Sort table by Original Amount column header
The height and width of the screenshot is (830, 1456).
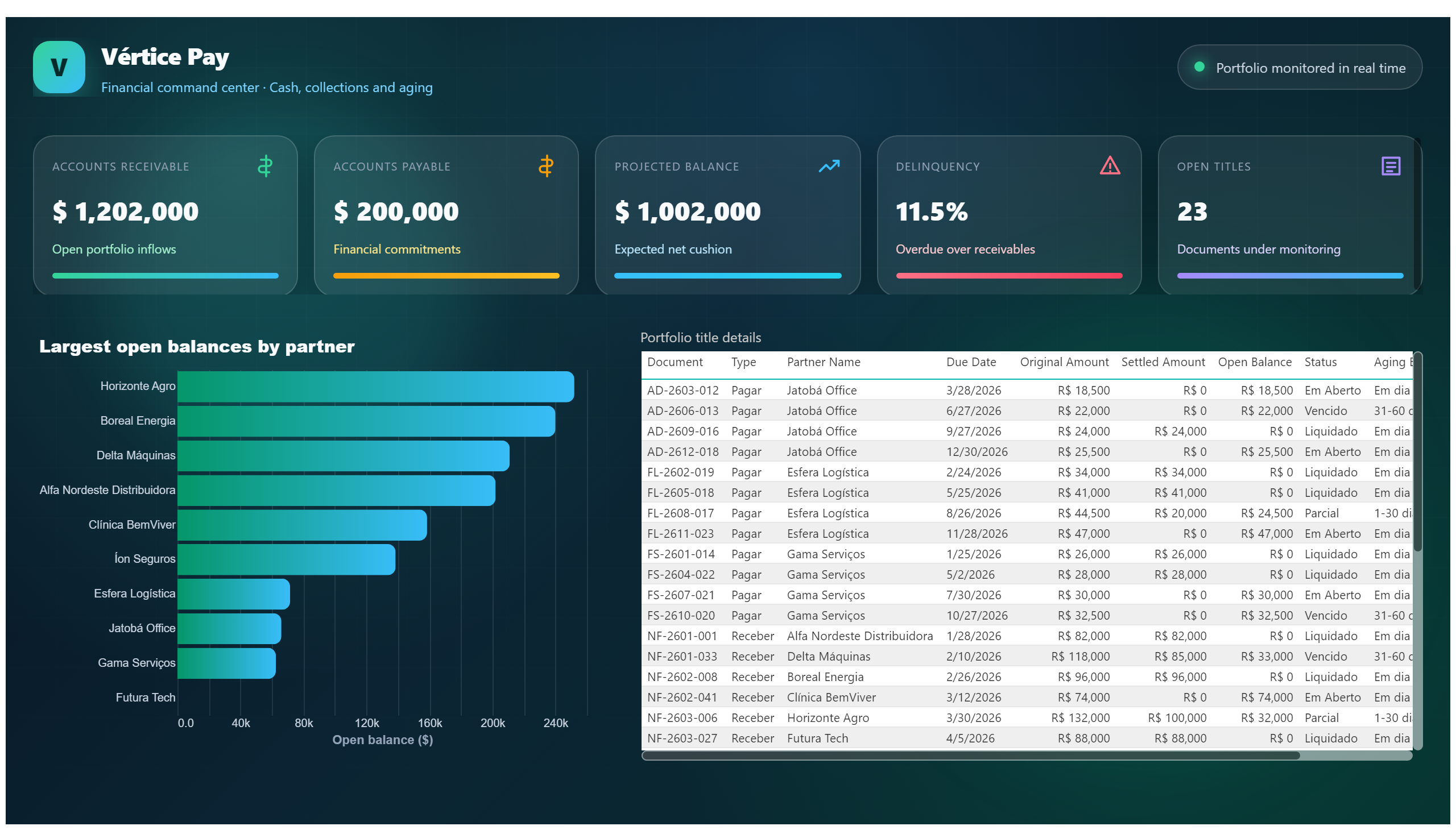1064,362
